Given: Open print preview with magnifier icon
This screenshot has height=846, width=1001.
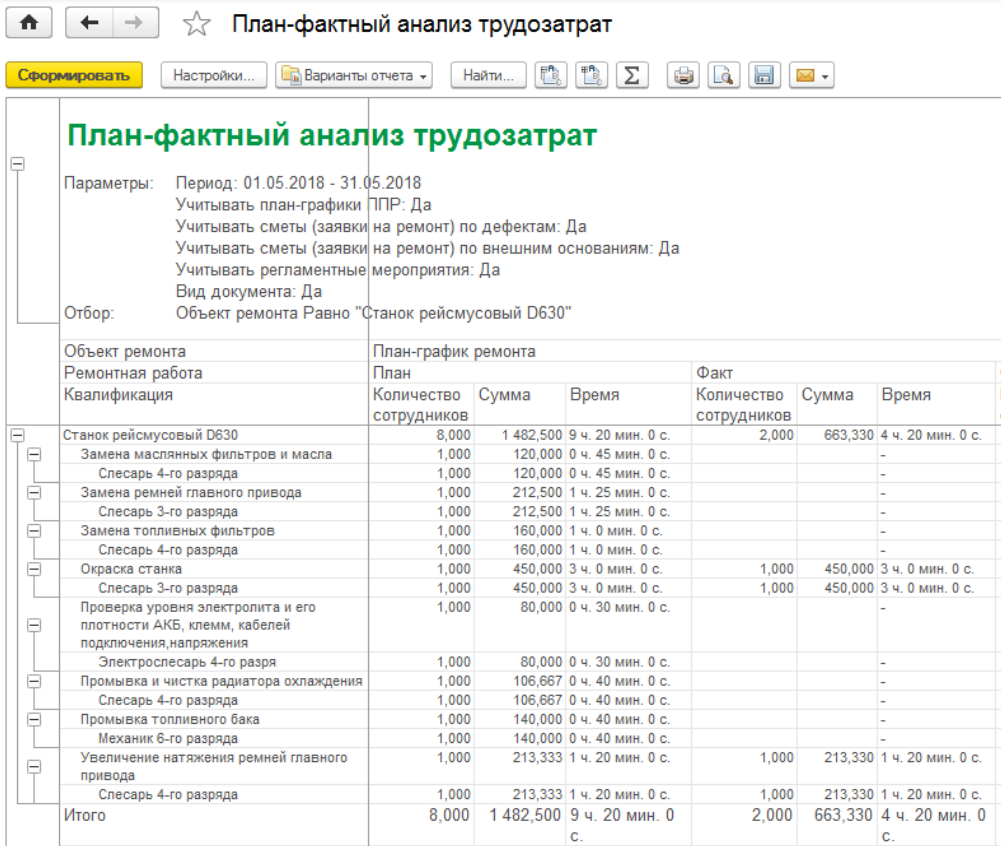Looking at the screenshot, I should (x=724, y=75).
